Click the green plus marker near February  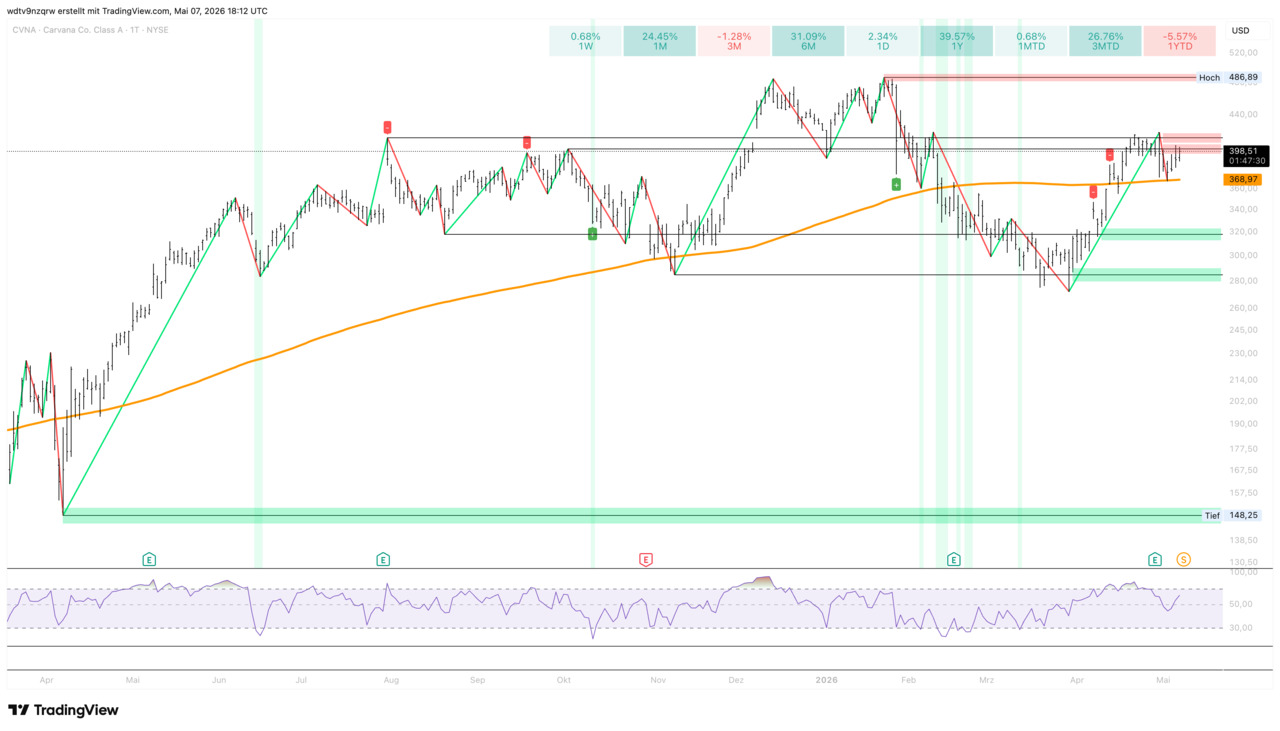[x=896, y=184]
